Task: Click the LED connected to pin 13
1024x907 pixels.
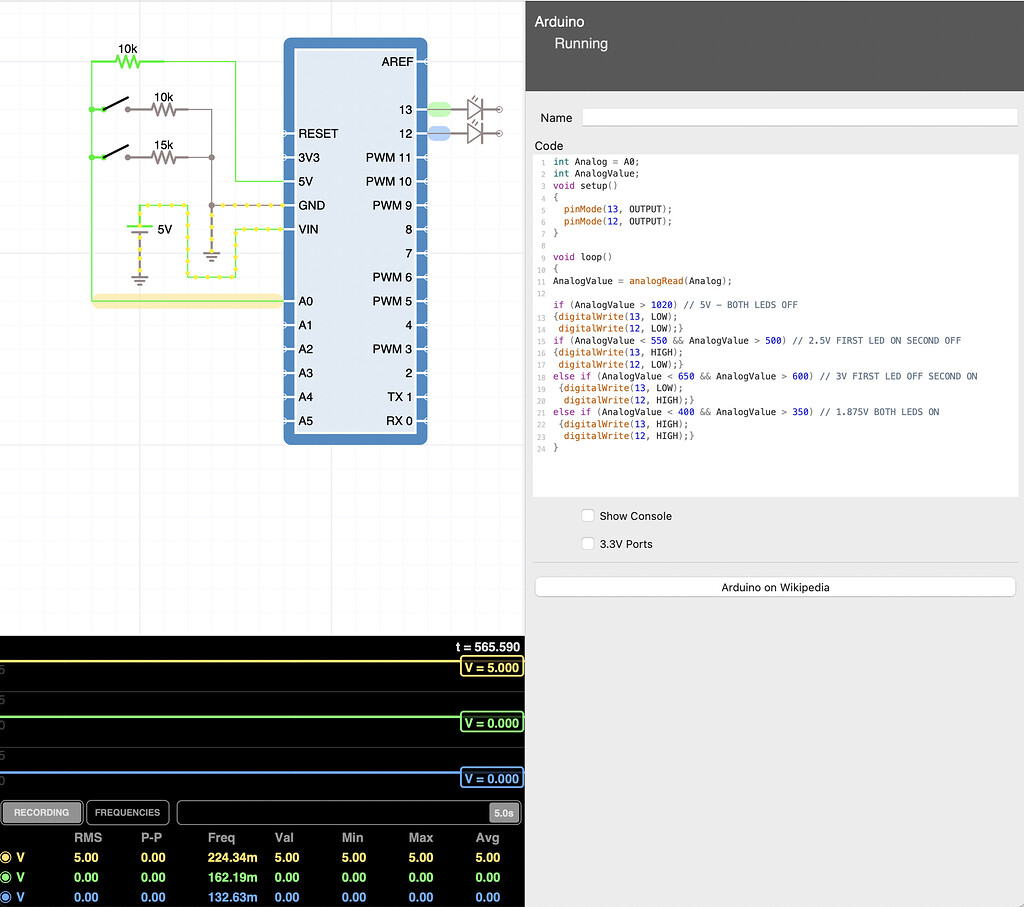Action: pos(476,109)
